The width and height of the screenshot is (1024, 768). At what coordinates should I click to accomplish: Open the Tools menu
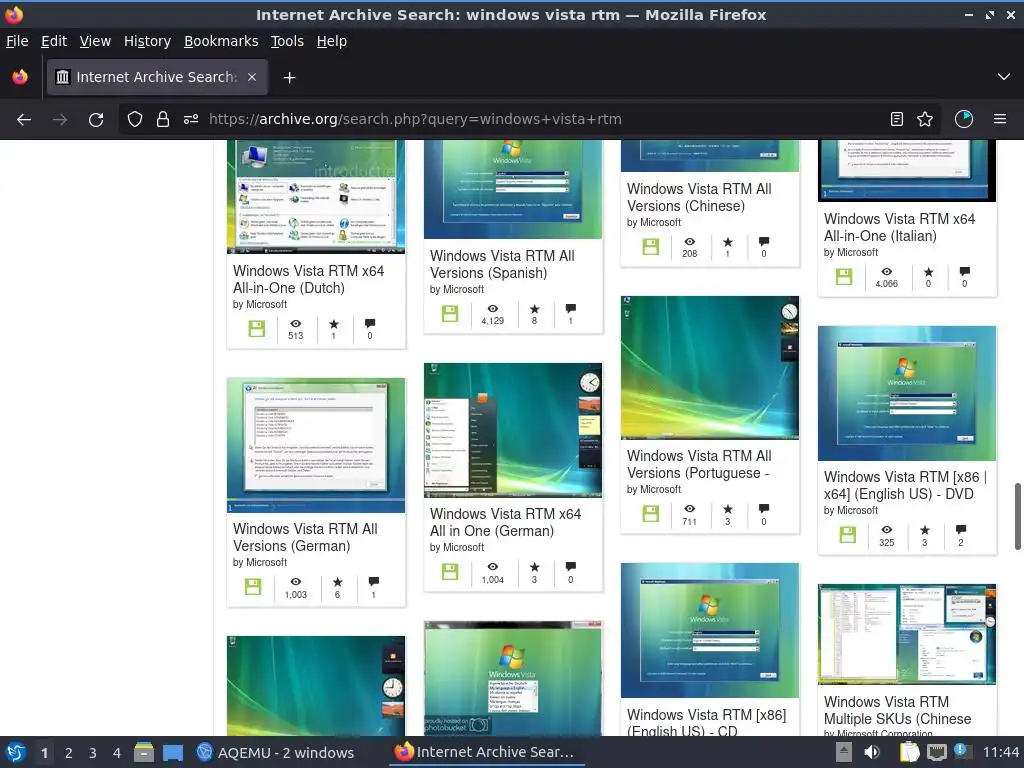[287, 41]
